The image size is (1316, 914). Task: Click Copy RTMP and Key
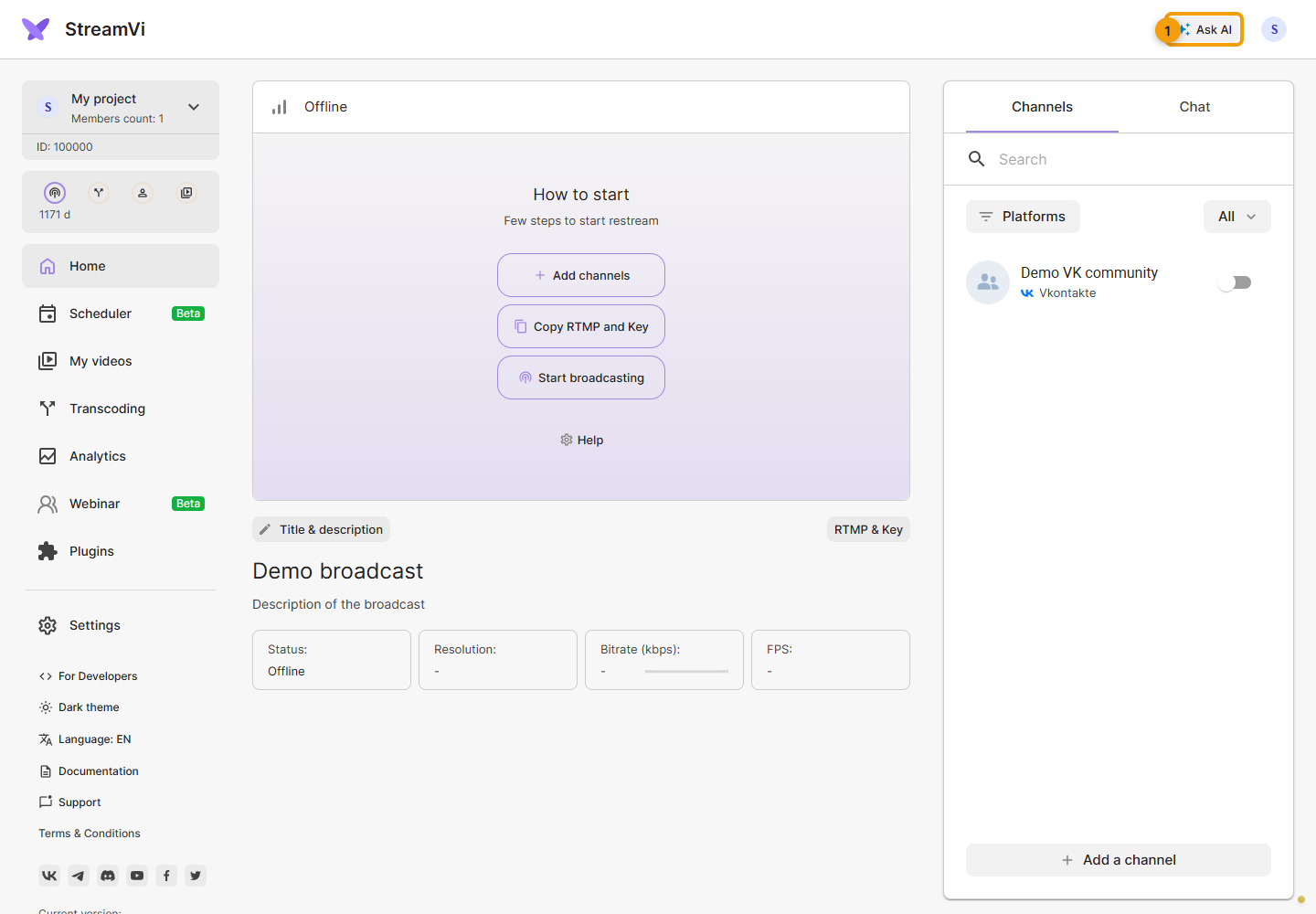[x=581, y=326]
